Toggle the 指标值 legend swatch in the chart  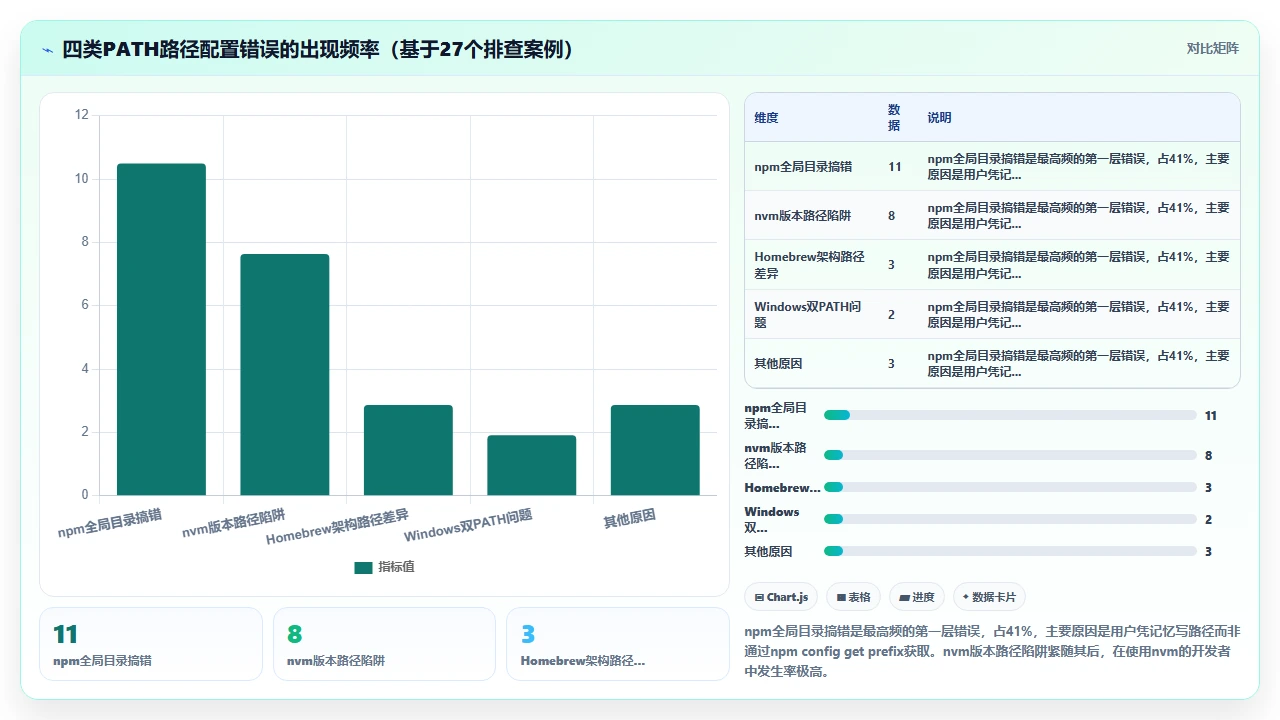coord(363,567)
